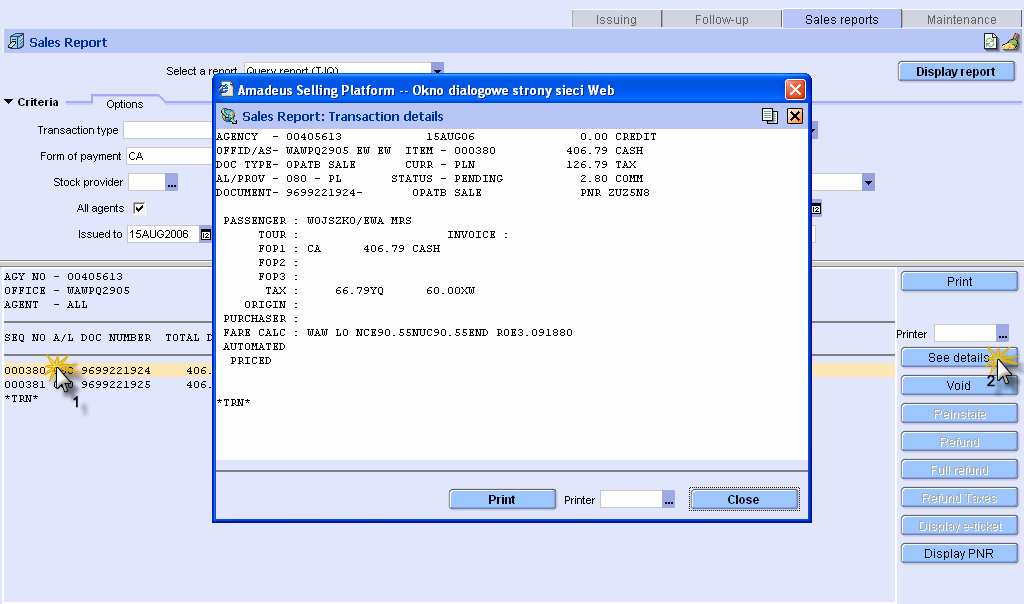1024x604 pixels.
Task: Click the refresh document icon in header
Action: tap(991, 42)
